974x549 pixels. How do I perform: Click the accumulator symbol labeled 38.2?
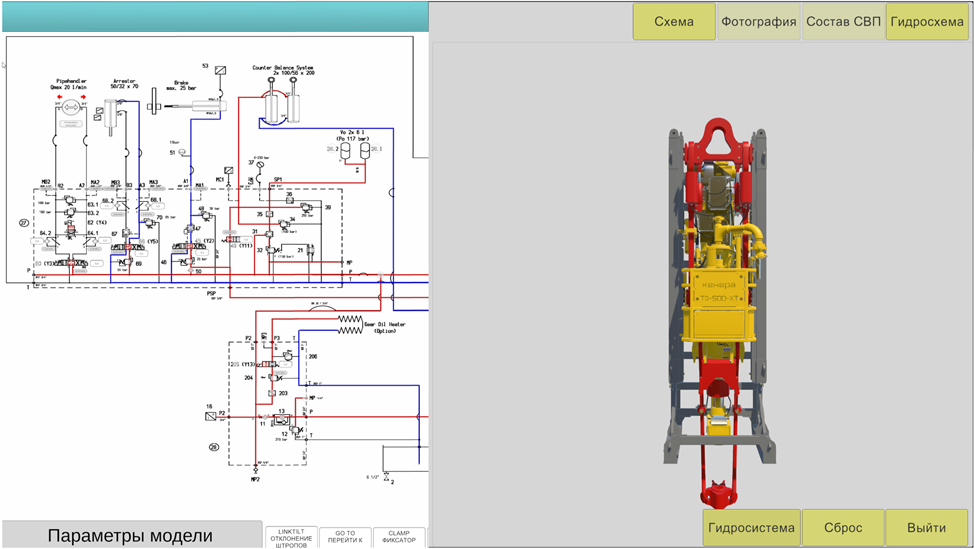pos(346,149)
